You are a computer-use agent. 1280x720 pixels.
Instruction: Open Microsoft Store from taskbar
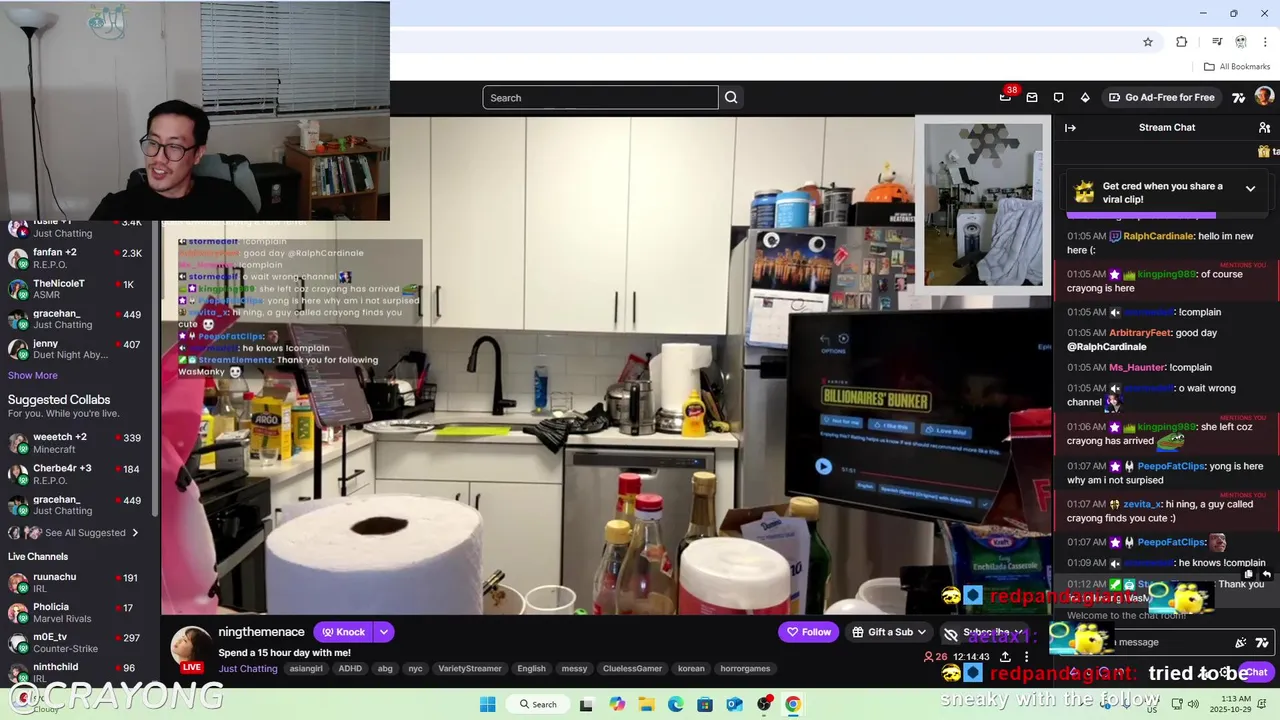coord(705,704)
